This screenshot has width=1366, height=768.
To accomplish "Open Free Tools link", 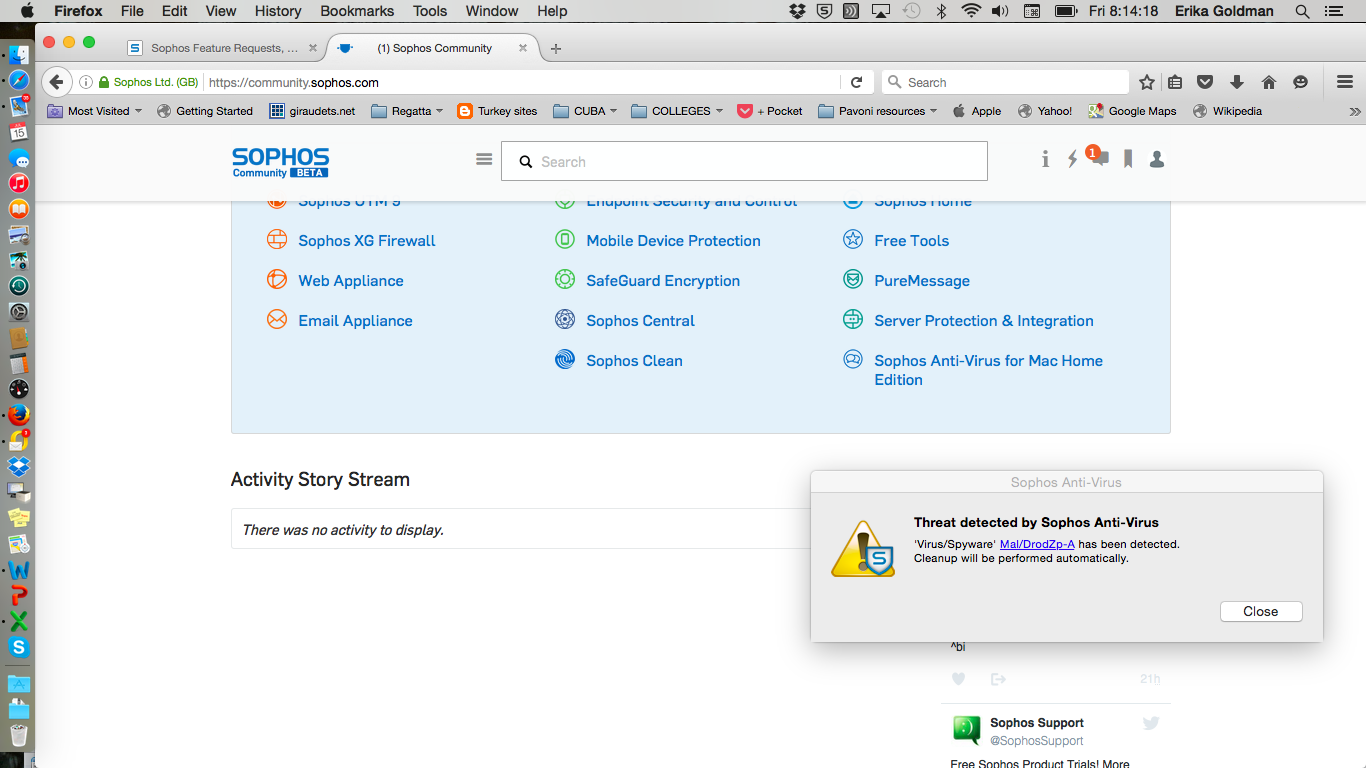I will 911,241.
